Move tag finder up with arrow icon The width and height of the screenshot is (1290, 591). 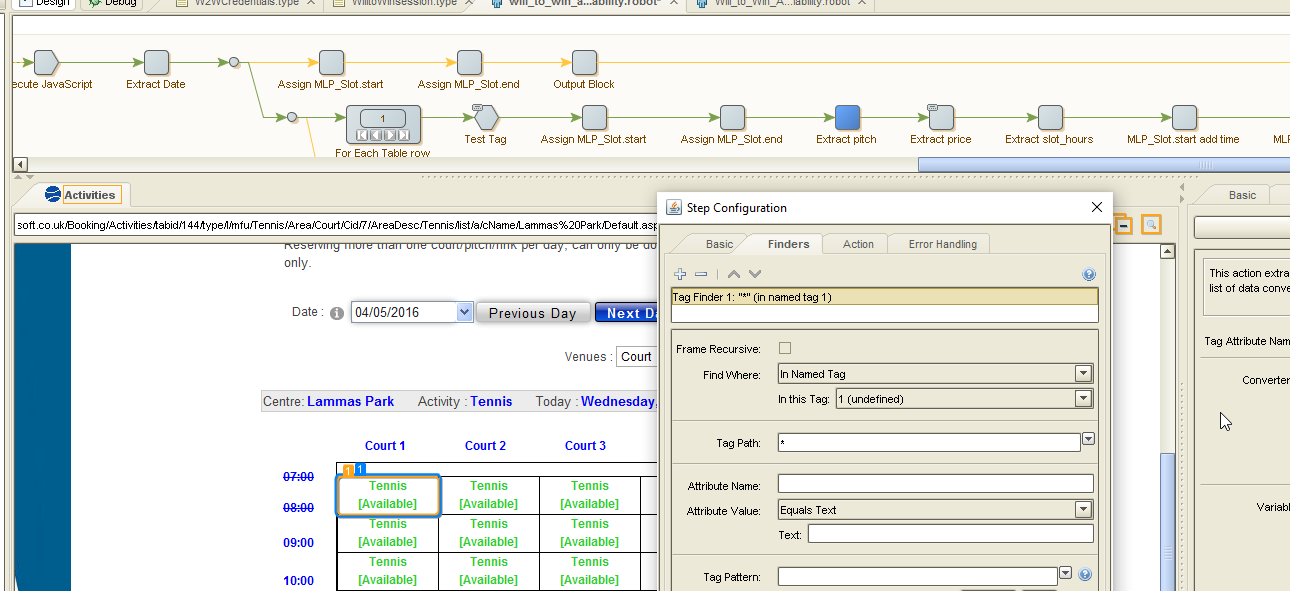point(734,274)
